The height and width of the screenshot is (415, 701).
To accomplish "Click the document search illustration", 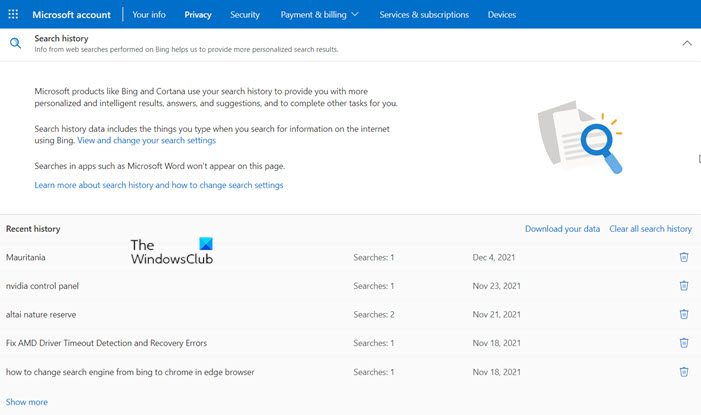I will click(x=580, y=135).
